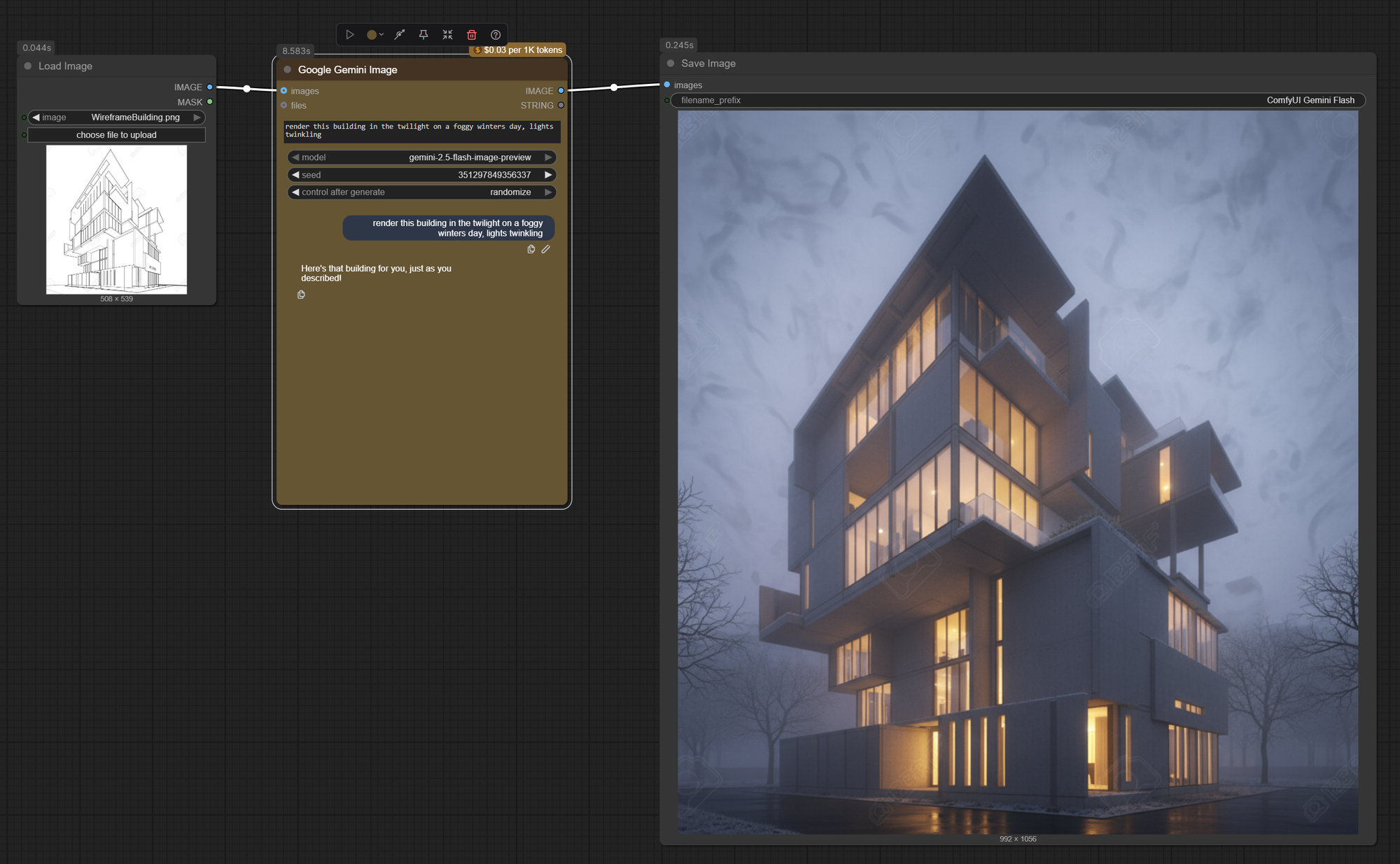Open the model gemini-2.5-flash-image-preview selector
Image resolution: width=1400 pixels, height=864 pixels.
tap(421, 157)
